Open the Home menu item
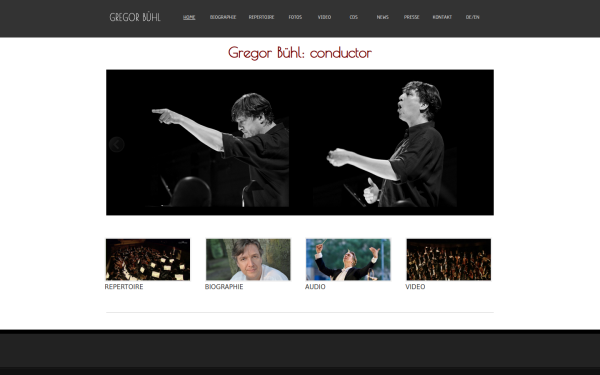The height and width of the screenshot is (375, 600). 189,17
